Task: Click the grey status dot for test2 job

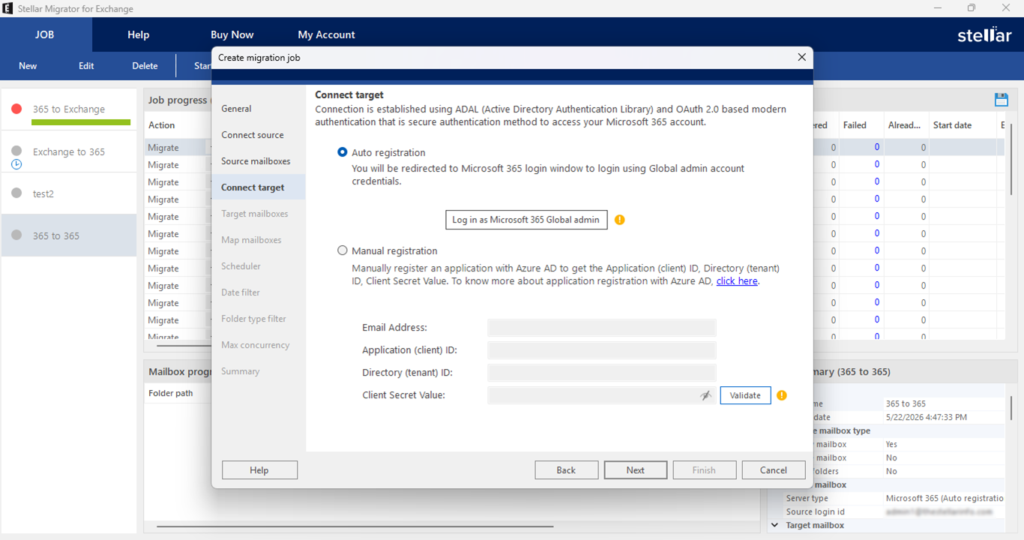Action: [x=17, y=193]
